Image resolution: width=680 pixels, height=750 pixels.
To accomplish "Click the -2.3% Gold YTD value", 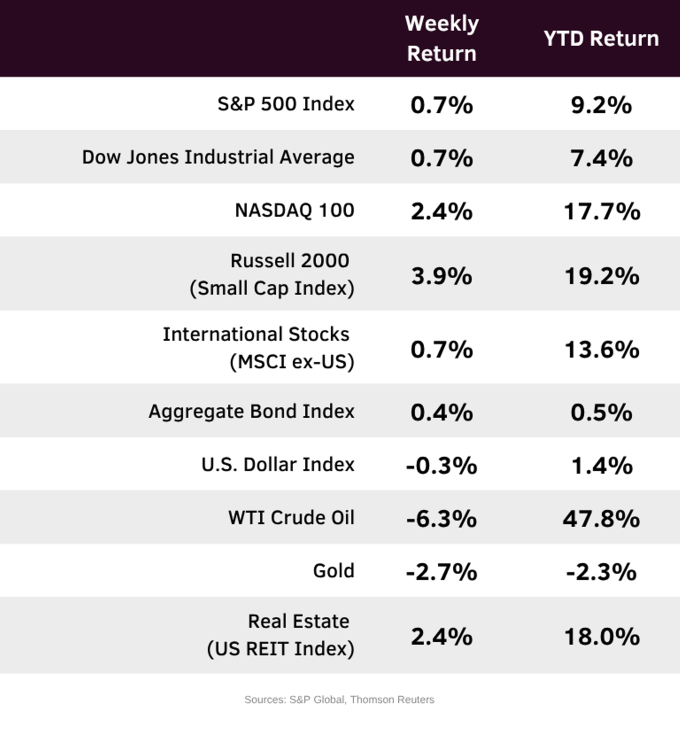I will (x=601, y=572).
